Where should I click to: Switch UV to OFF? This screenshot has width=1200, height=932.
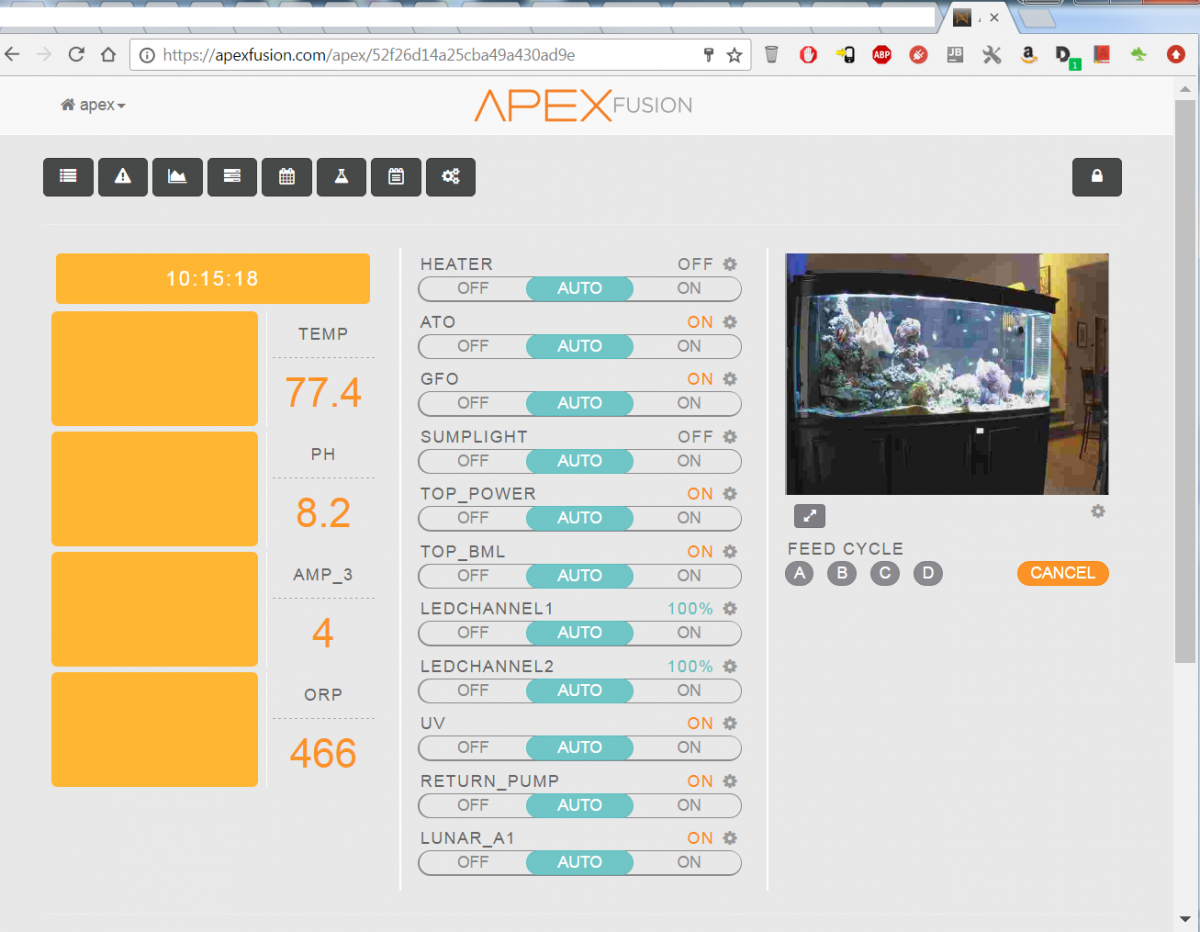(x=473, y=747)
